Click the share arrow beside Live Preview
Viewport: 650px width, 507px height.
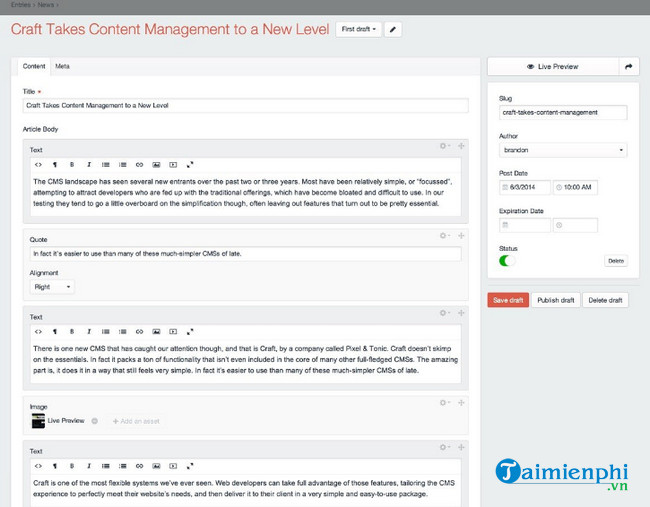coord(629,67)
